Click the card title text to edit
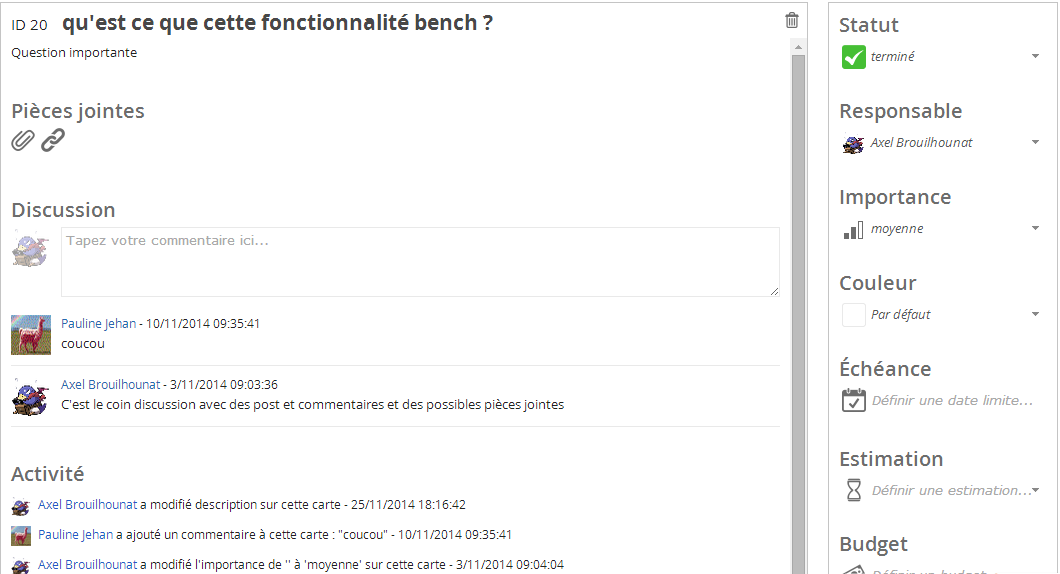The image size is (1060, 574). click(277, 23)
